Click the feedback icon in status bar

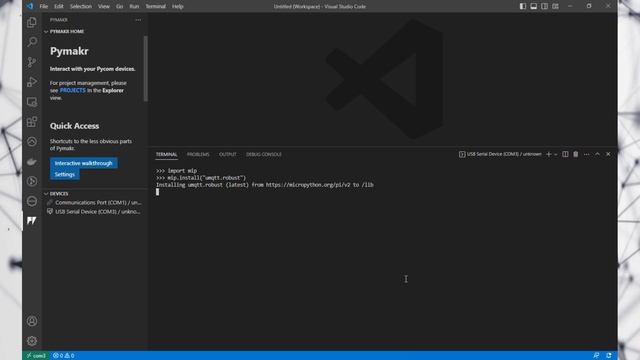596,356
